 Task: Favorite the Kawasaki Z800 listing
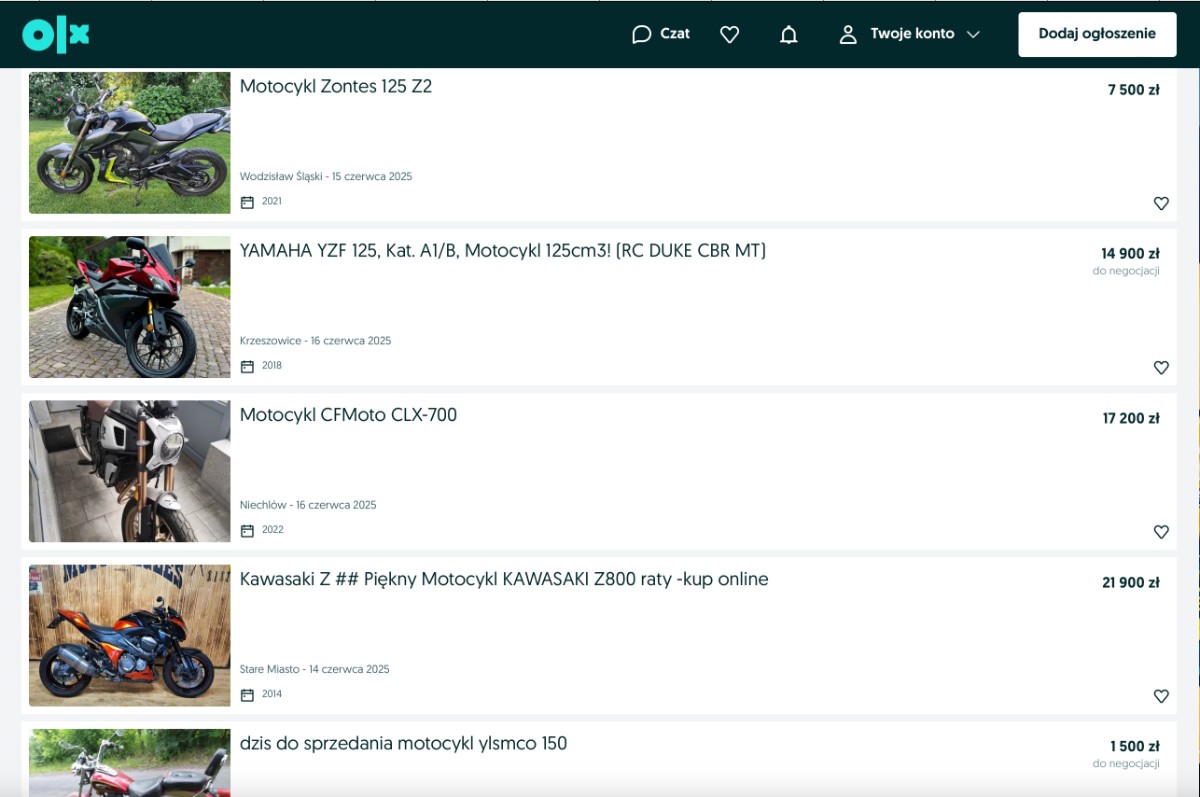pyautogui.click(x=1161, y=696)
